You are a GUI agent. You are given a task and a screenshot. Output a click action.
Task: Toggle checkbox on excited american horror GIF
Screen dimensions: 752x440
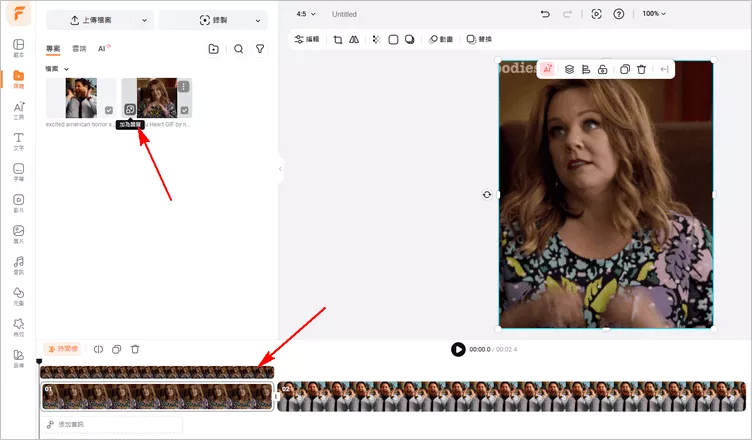coord(109,110)
